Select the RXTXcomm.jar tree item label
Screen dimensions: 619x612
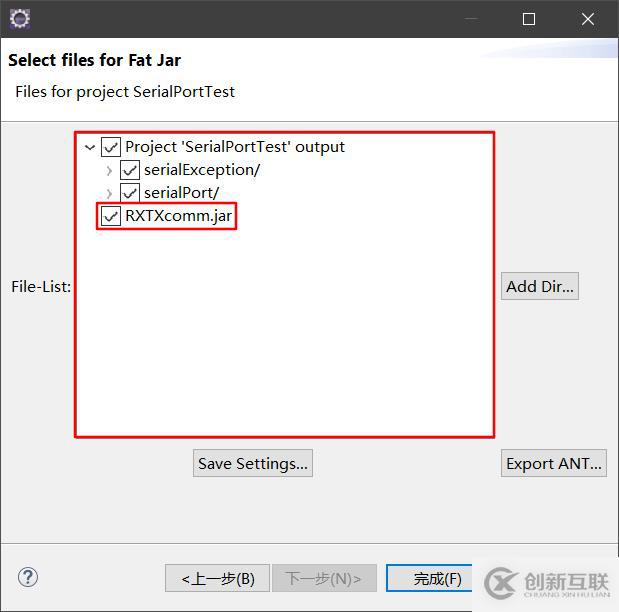(179, 216)
